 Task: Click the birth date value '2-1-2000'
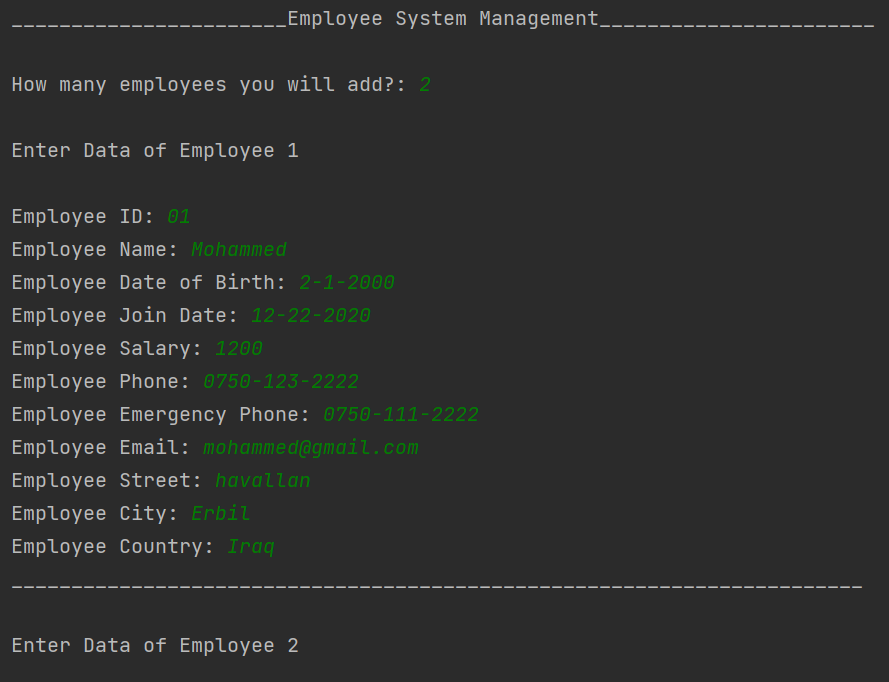tap(346, 282)
